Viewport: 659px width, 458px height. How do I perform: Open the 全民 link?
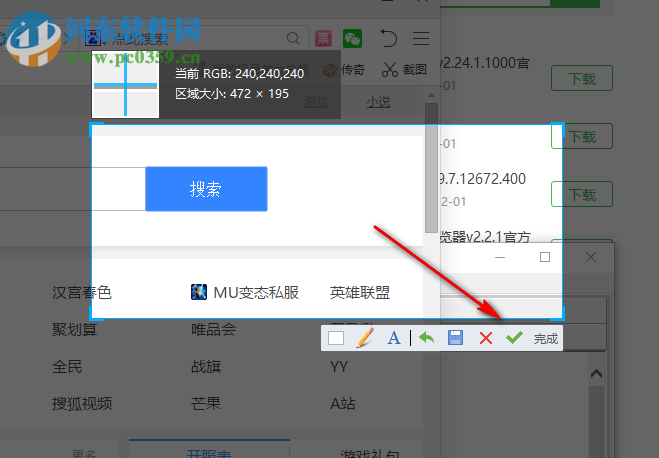click(67, 366)
